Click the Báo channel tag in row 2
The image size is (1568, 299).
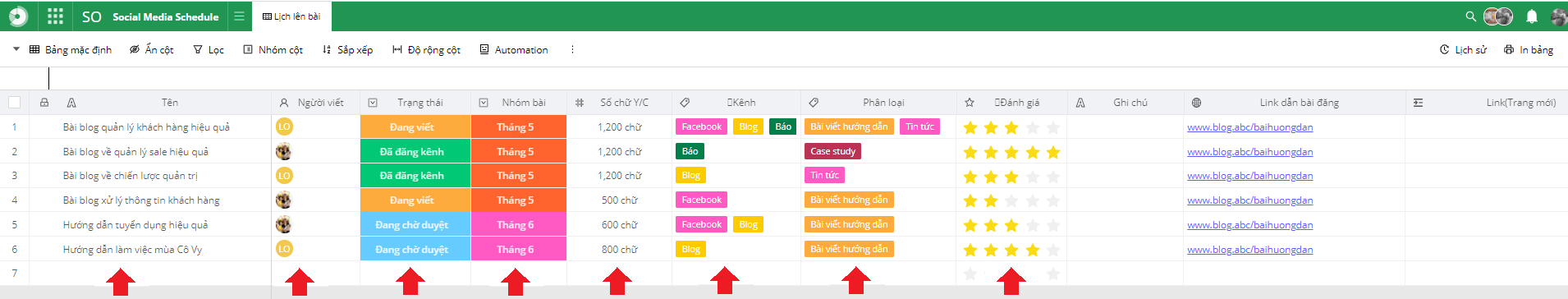pyautogui.click(x=690, y=151)
